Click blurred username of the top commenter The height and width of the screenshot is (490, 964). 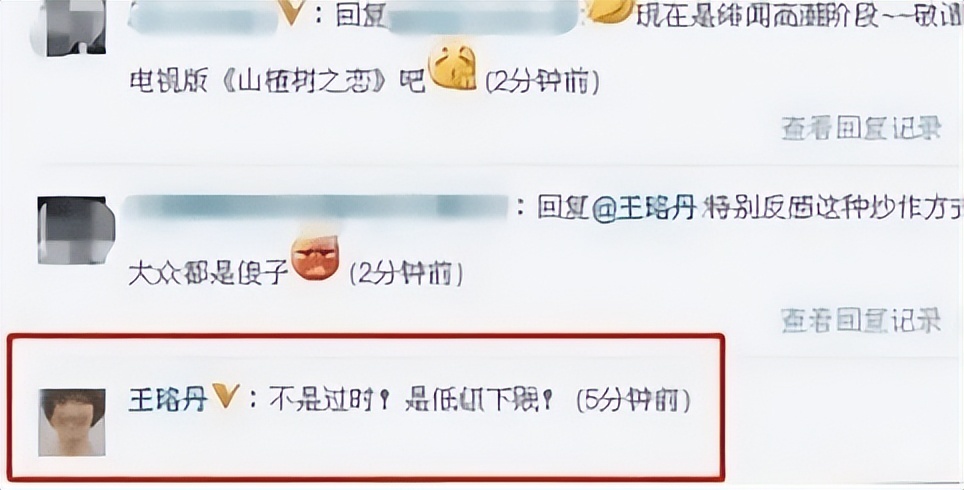coord(201,14)
